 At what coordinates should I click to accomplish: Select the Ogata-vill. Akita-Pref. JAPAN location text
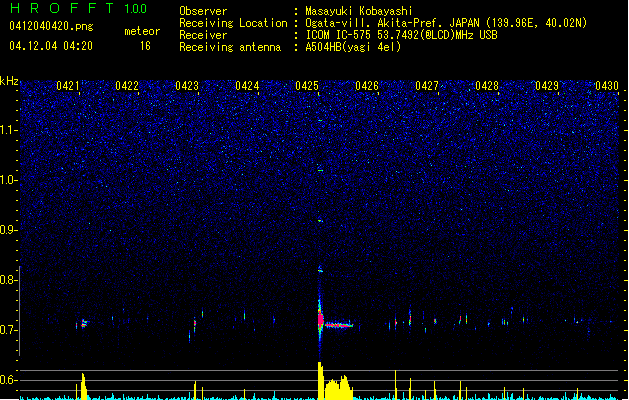click(446, 23)
